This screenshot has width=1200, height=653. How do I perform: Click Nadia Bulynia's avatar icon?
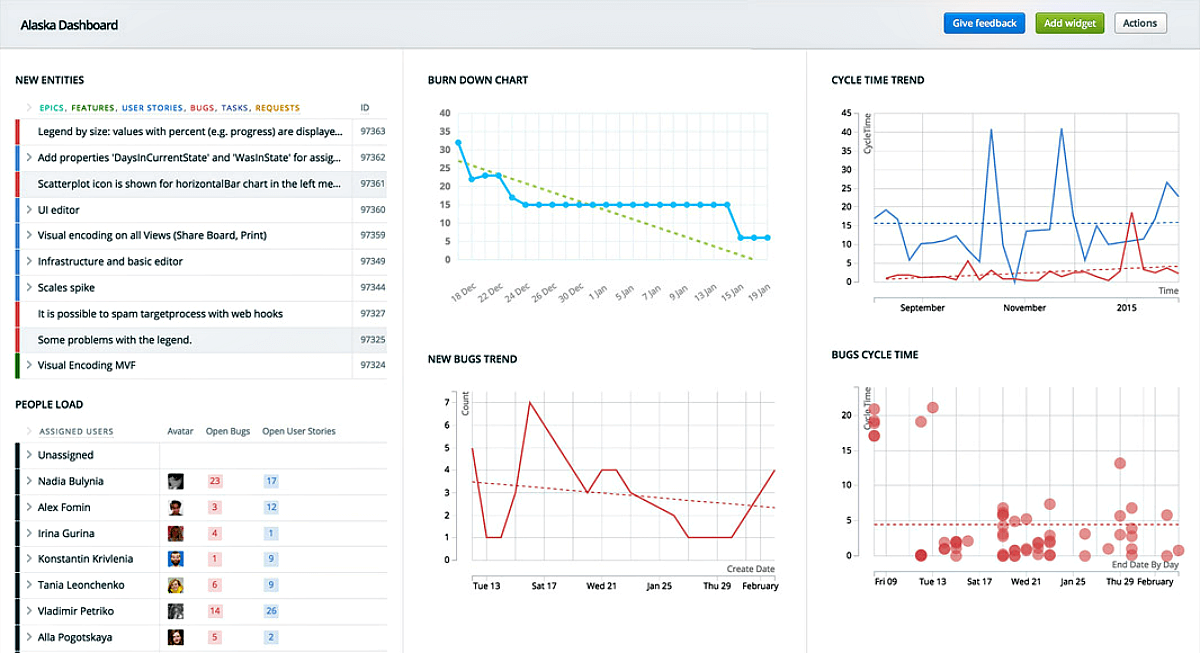(175, 481)
